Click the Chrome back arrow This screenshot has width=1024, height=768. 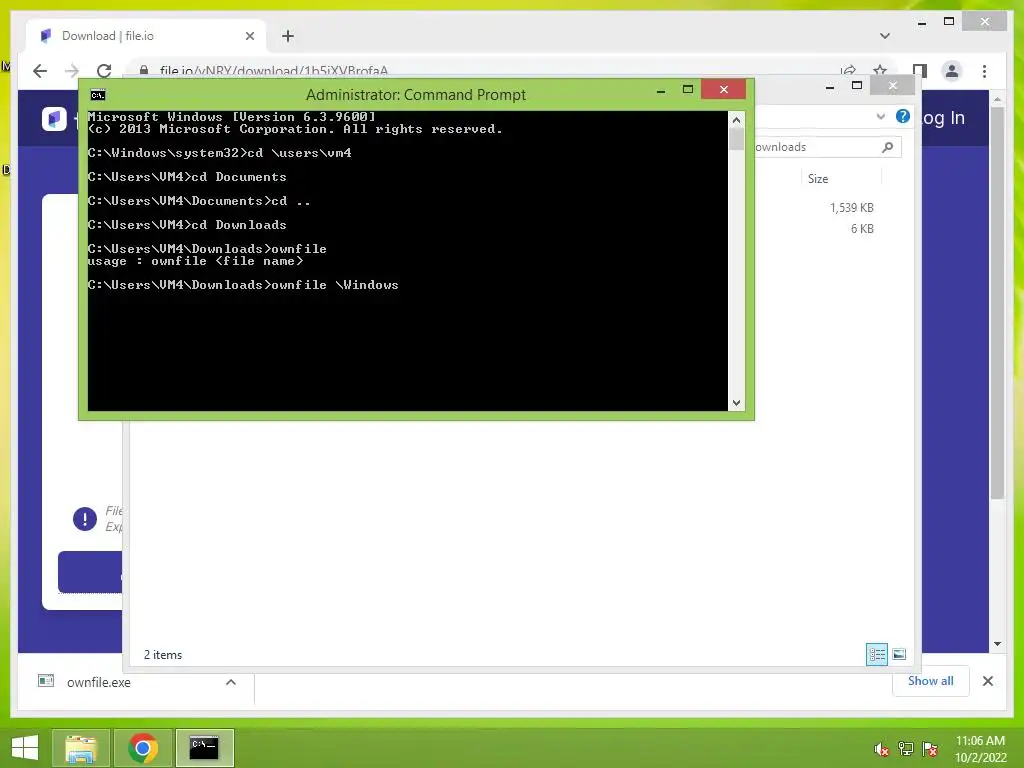(40, 71)
